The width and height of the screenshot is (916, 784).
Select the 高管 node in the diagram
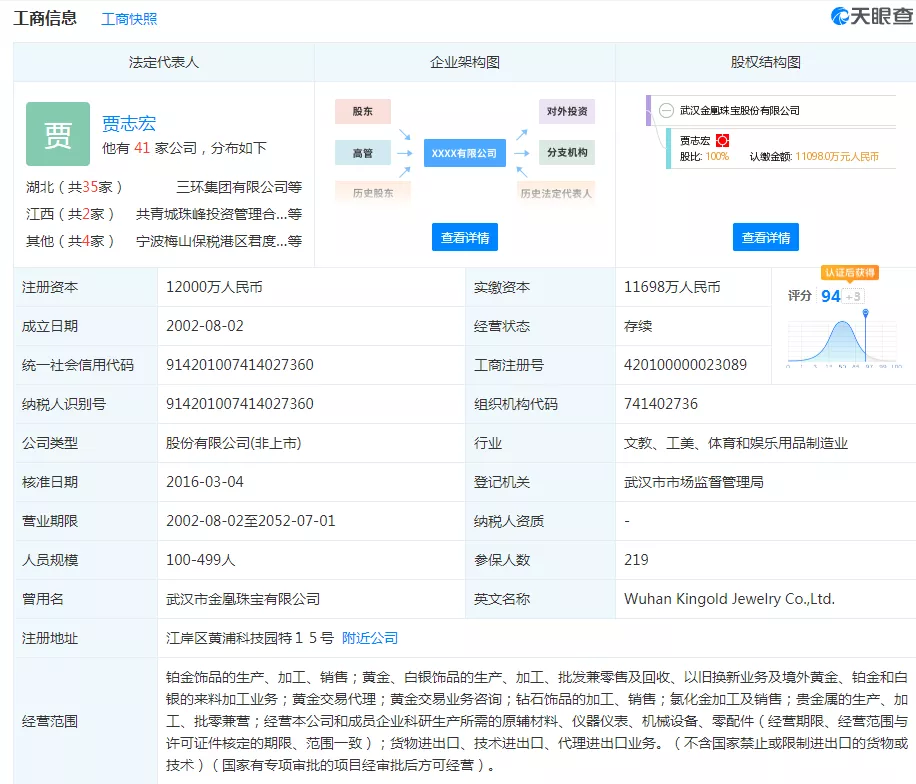coord(362,153)
